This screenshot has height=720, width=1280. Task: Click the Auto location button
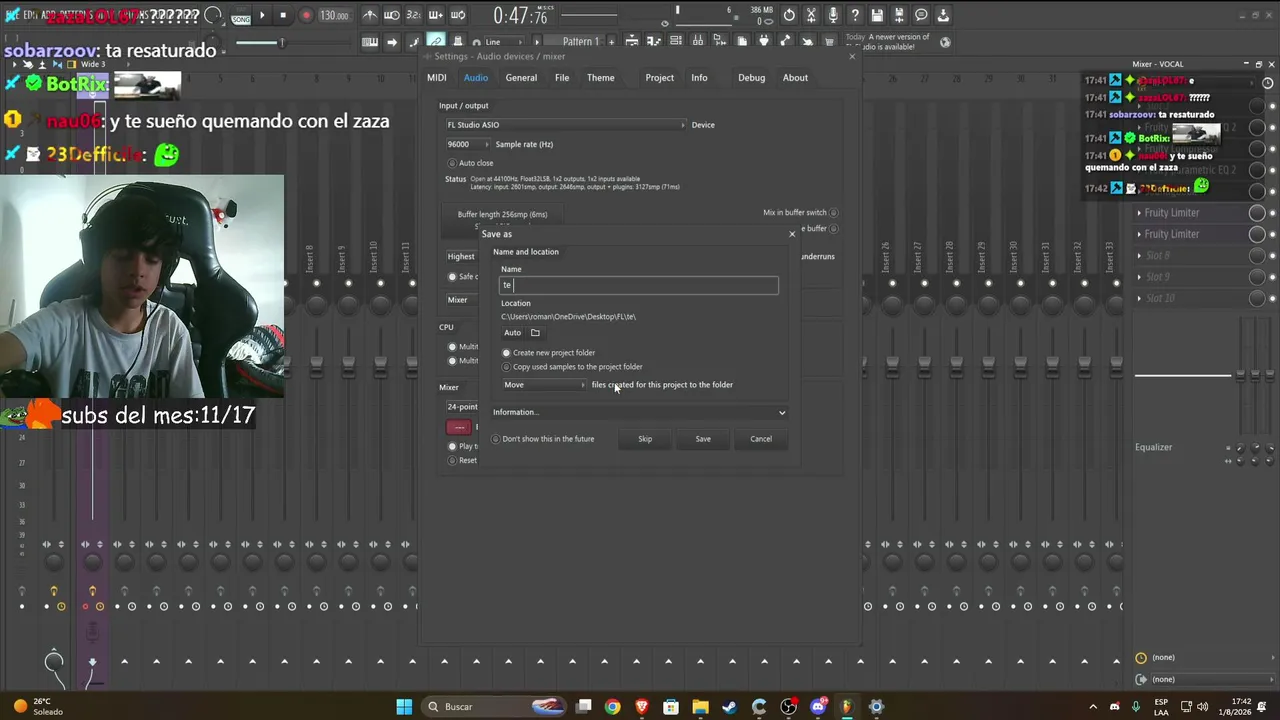[x=513, y=333]
